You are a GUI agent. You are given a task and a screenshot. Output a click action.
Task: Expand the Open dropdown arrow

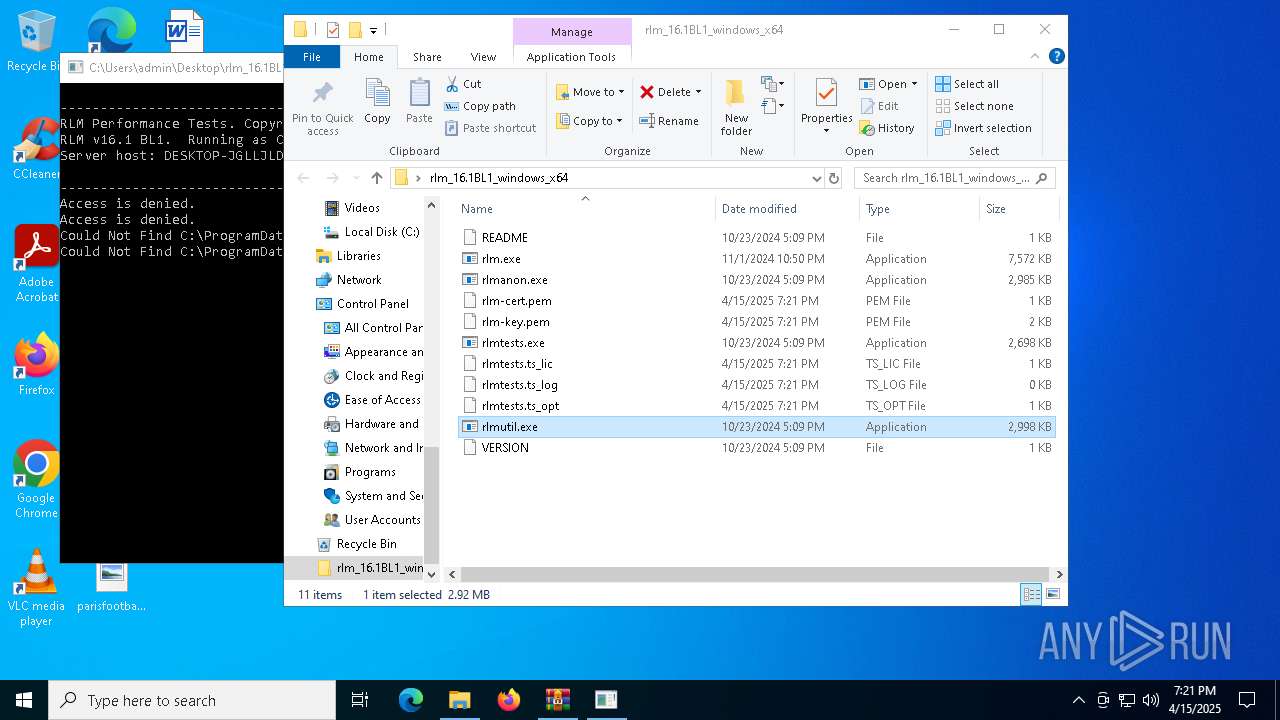tap(914, 84)
